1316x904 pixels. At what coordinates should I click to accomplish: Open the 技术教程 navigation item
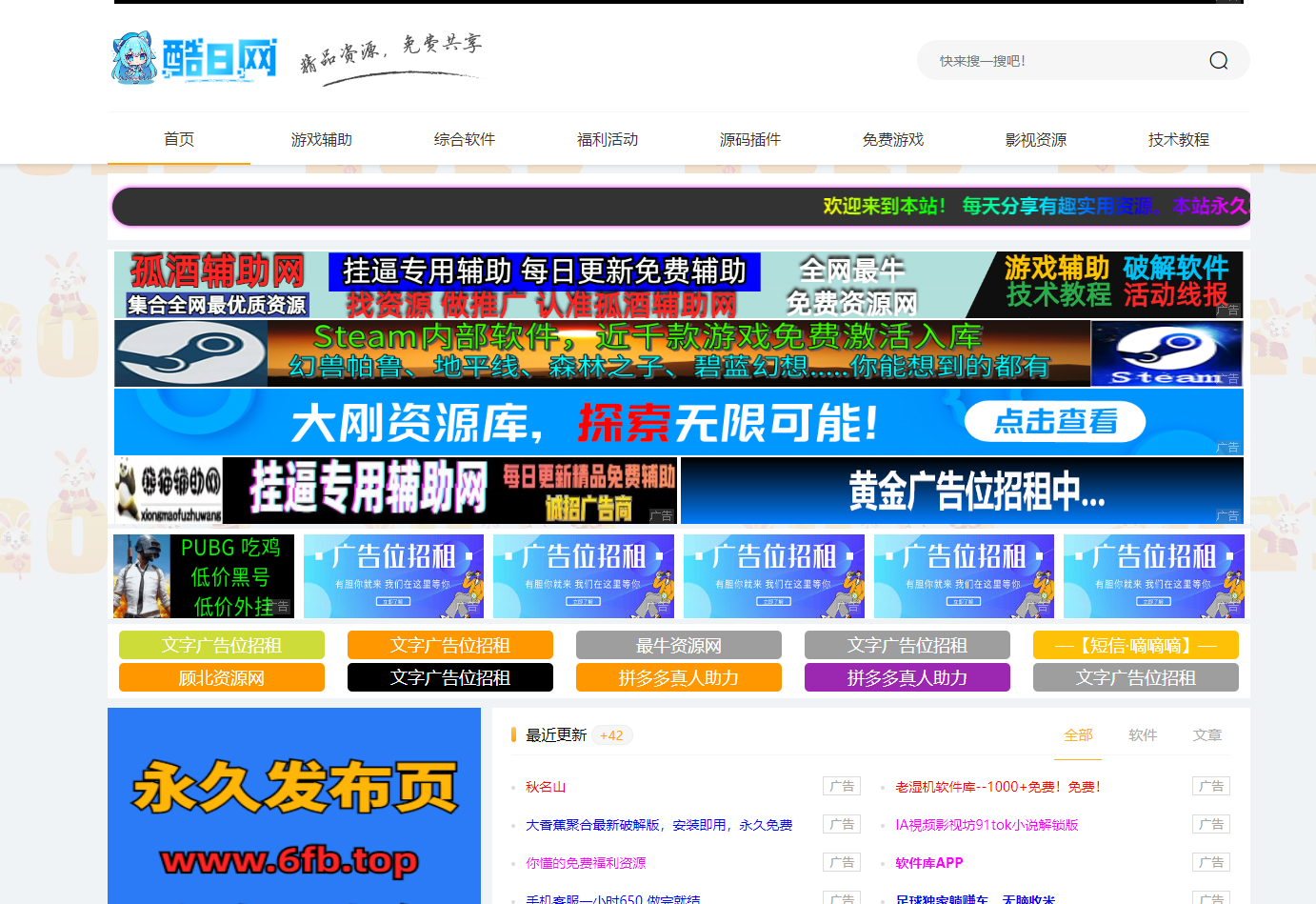point(1179,139)
